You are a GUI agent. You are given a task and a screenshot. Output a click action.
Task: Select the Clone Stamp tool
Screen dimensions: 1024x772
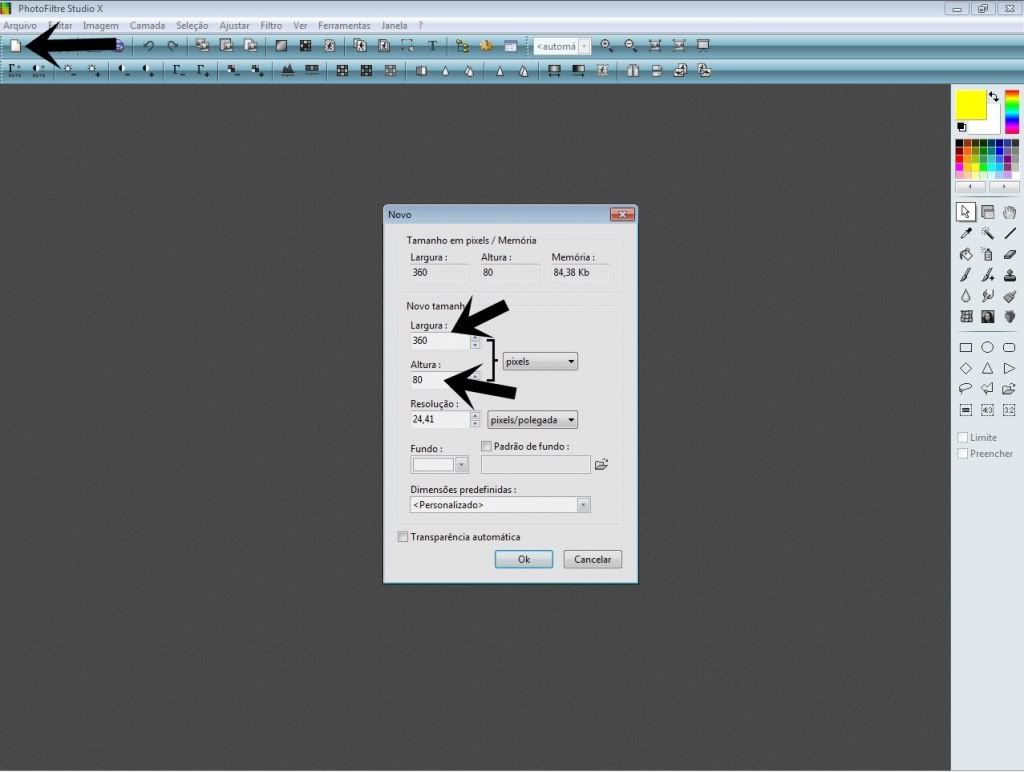click(x=1009, y=275)
